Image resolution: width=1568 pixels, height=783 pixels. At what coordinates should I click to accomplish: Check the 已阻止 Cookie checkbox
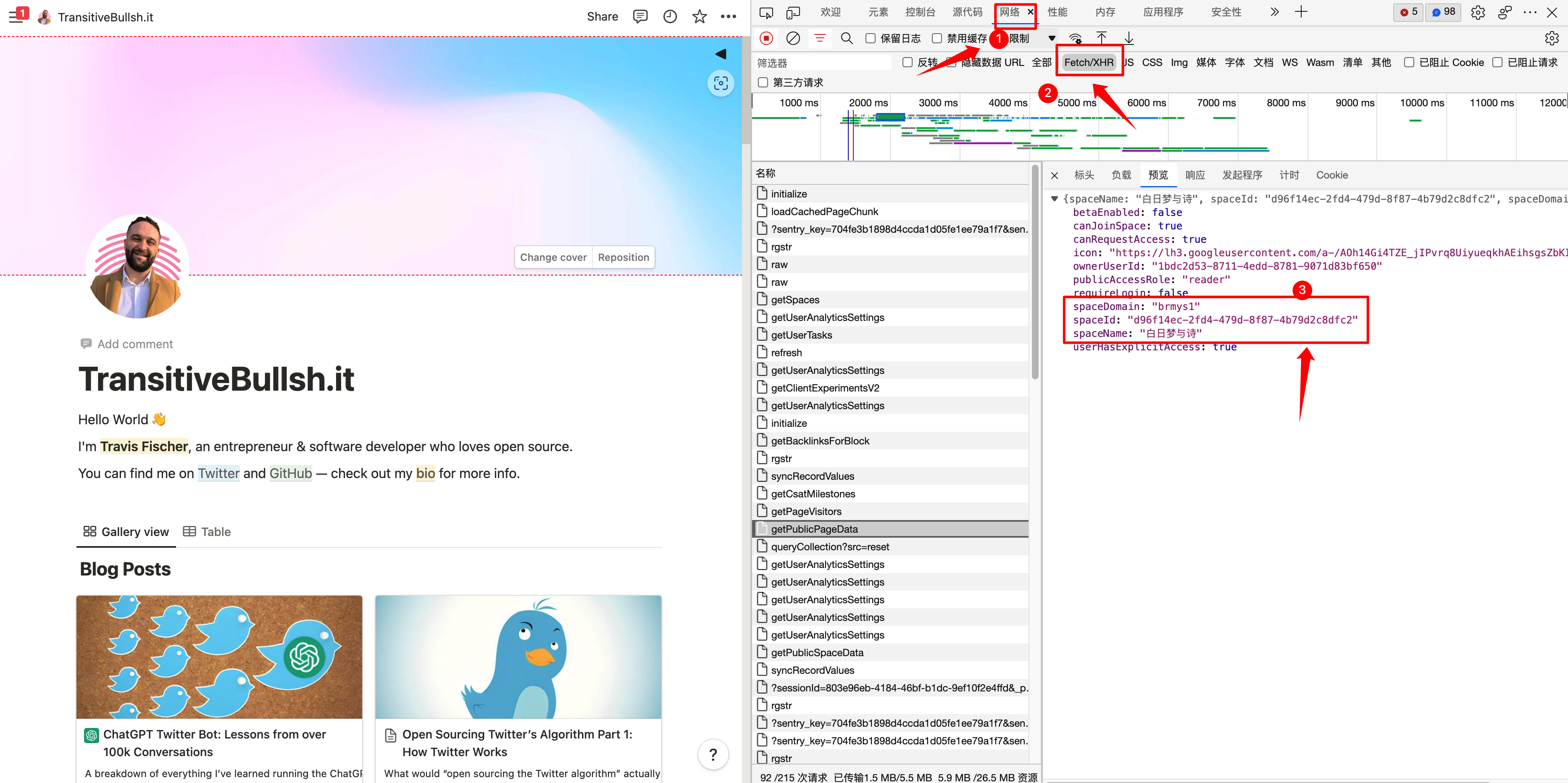pos(1408,62)
